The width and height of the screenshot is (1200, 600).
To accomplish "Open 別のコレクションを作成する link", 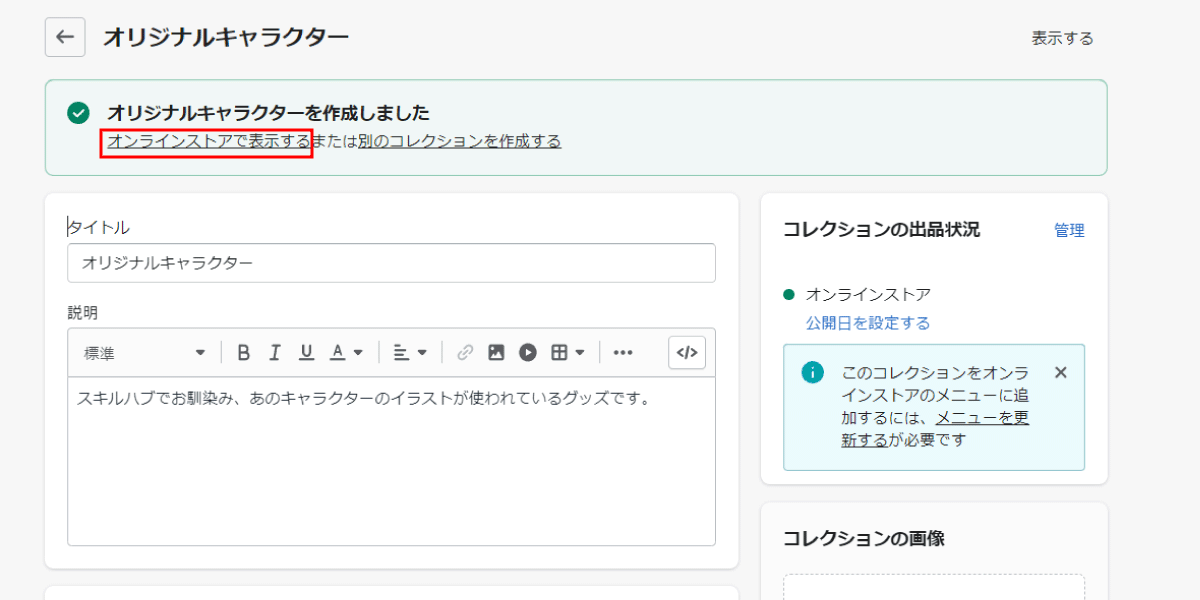I will [x=459, y=141].
